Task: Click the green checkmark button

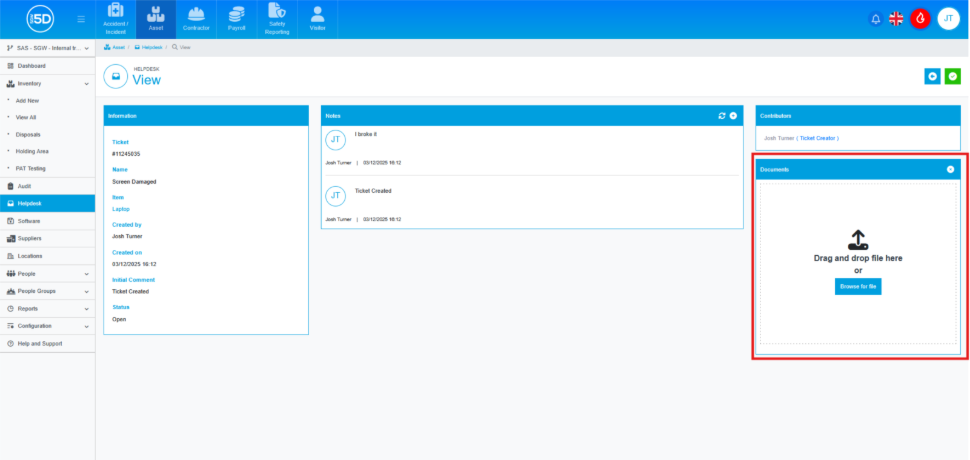Action: [953, 76]
